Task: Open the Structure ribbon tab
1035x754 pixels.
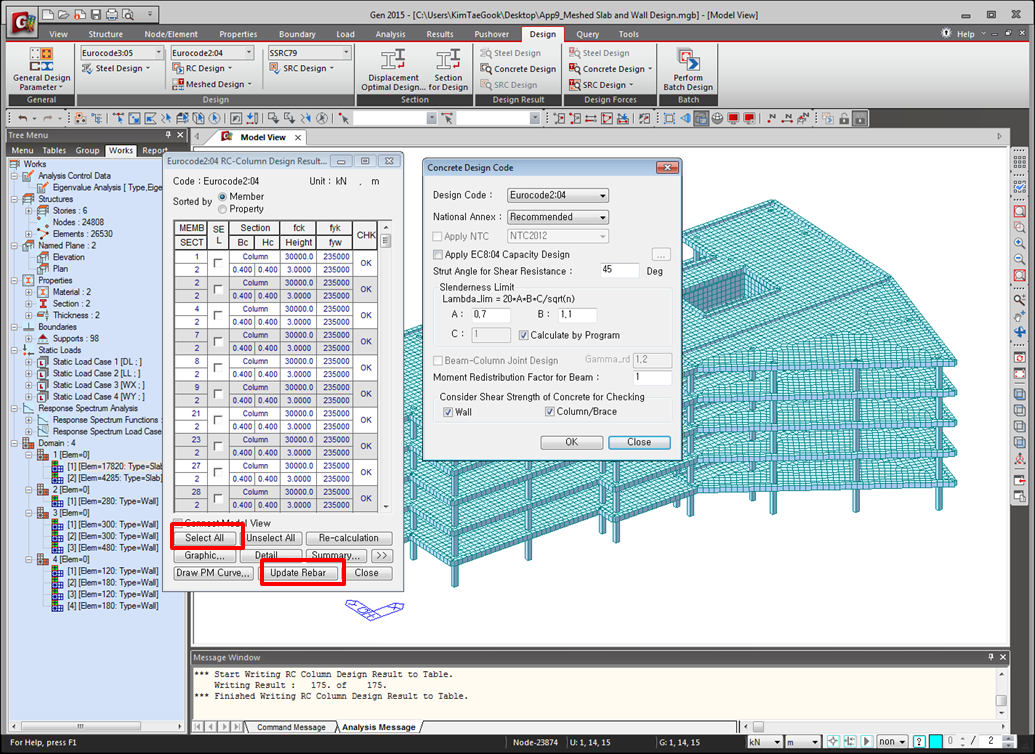Action: click(106, 34)
